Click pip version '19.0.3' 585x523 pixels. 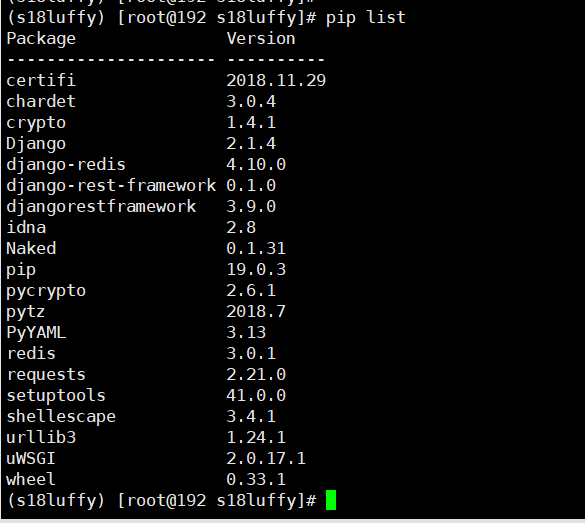[x=256, y=269]
